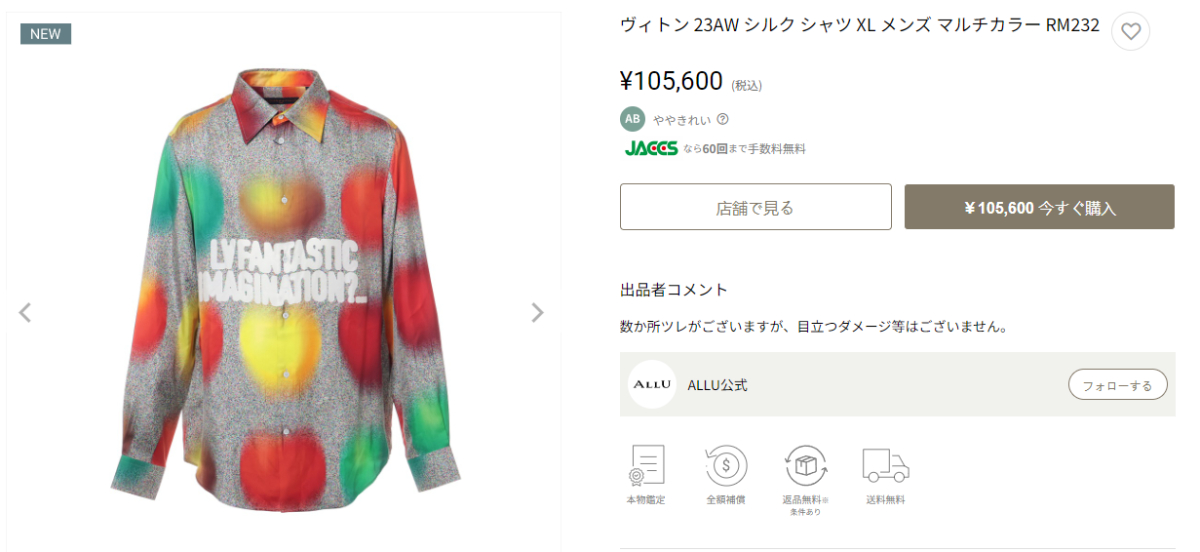Click the 全額補償 full compensation icon

(725, 466)
